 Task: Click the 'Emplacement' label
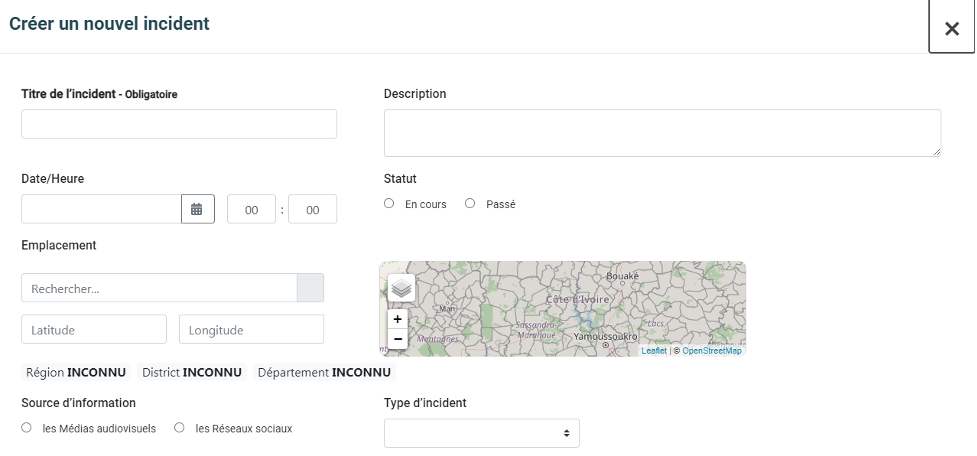click(59, 245)
